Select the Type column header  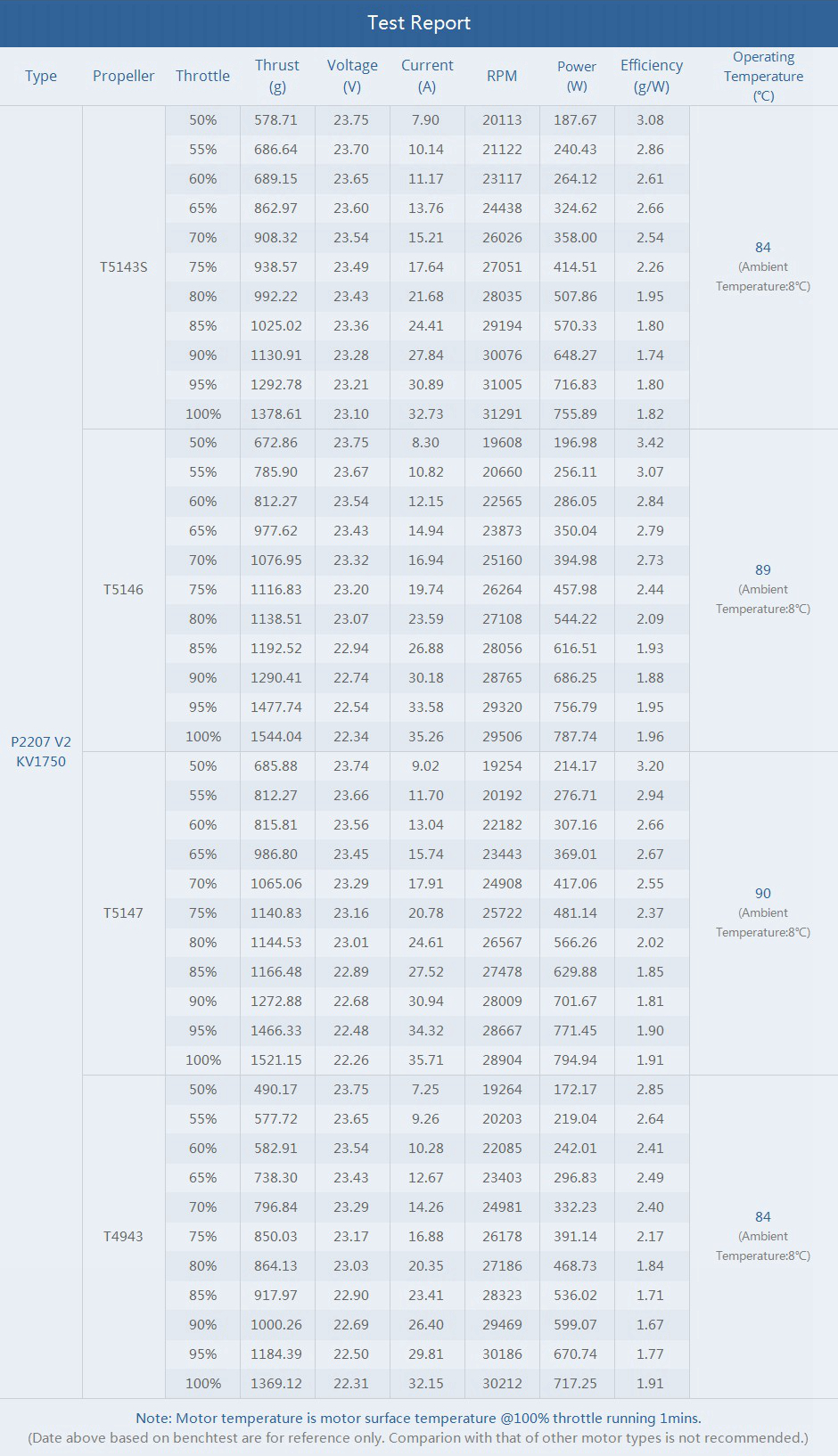pyautogui.click(x=41, y=76)
